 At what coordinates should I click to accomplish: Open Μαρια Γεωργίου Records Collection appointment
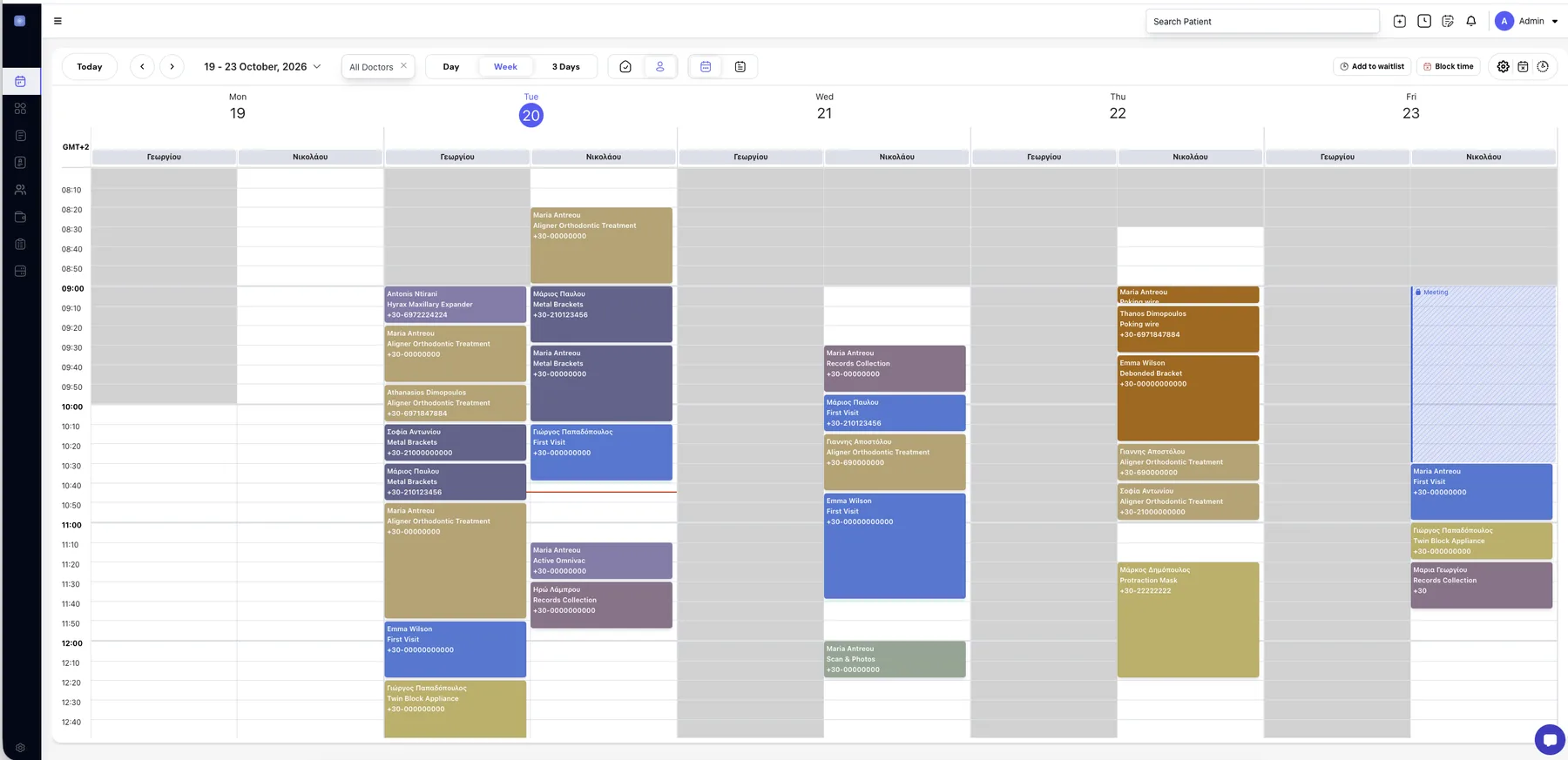tap(1482, 585)
